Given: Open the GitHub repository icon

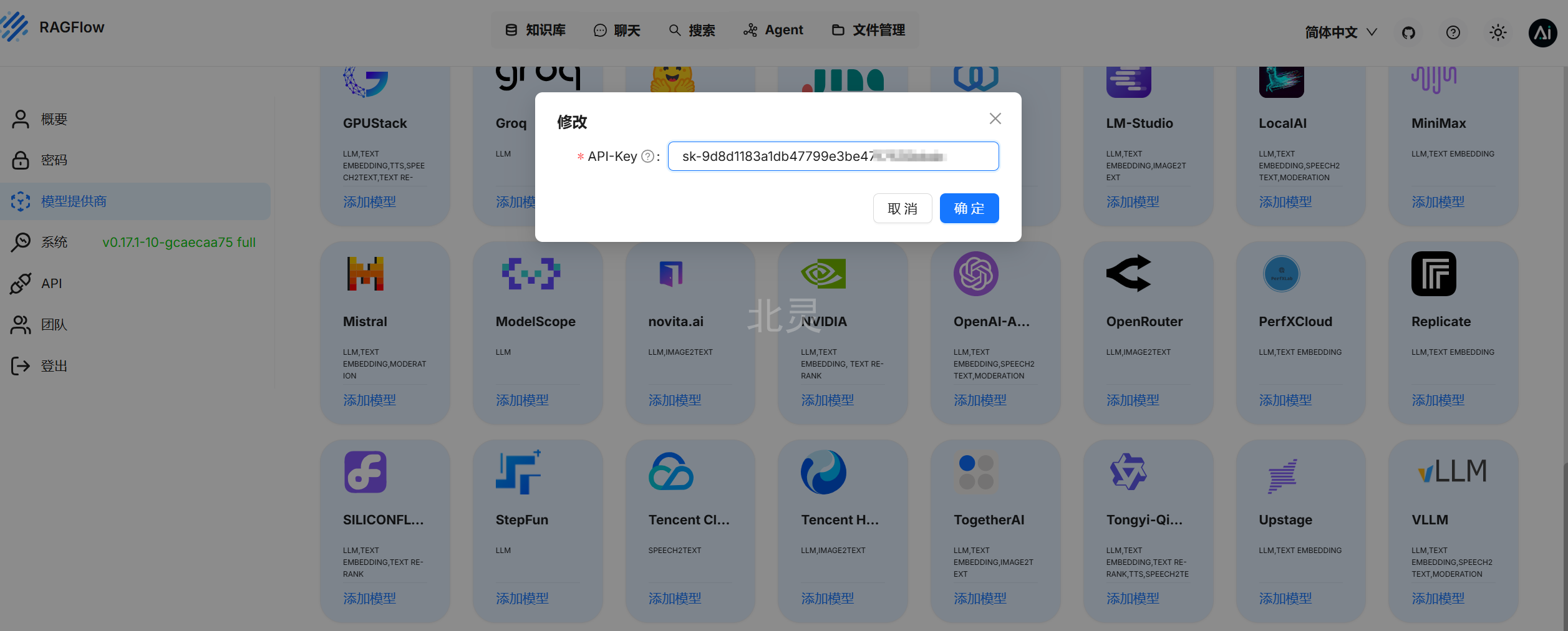Looking at the screenshot, I should [1408, 32].
